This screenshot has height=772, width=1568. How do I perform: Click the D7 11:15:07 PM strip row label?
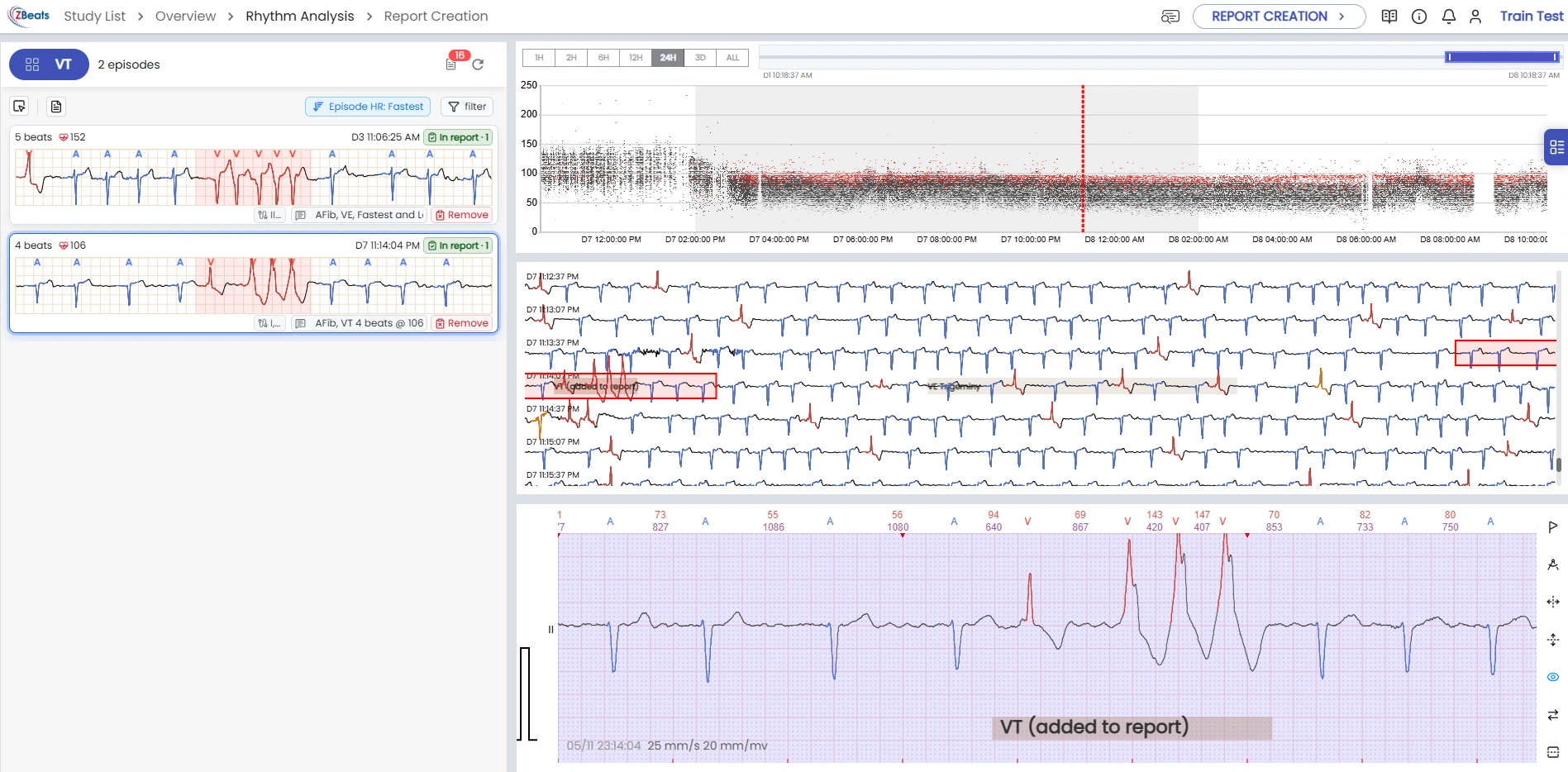[x=553, y=442]
